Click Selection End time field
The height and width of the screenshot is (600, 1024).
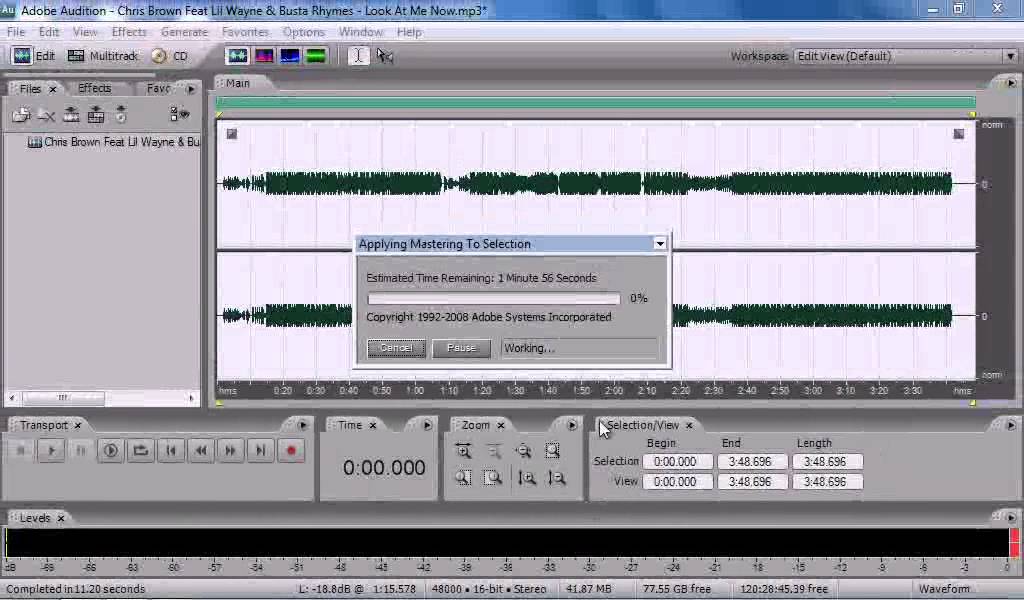(x=752, y=462)
